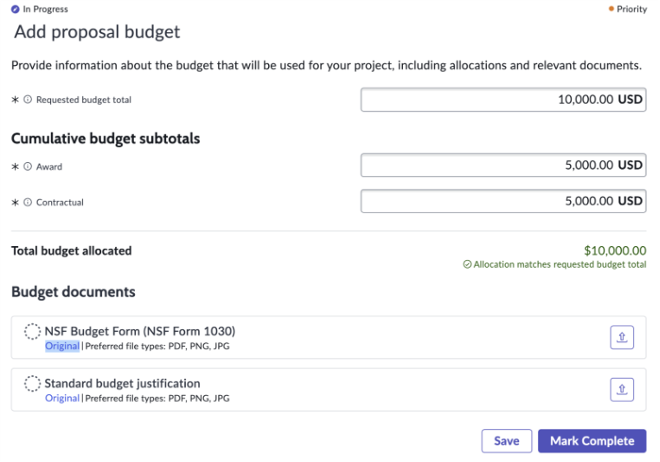Image resolution: width=660 pixels, height=462 pixels.
Task: Edit the Requested budget total field
Action: tap(503, 100)
